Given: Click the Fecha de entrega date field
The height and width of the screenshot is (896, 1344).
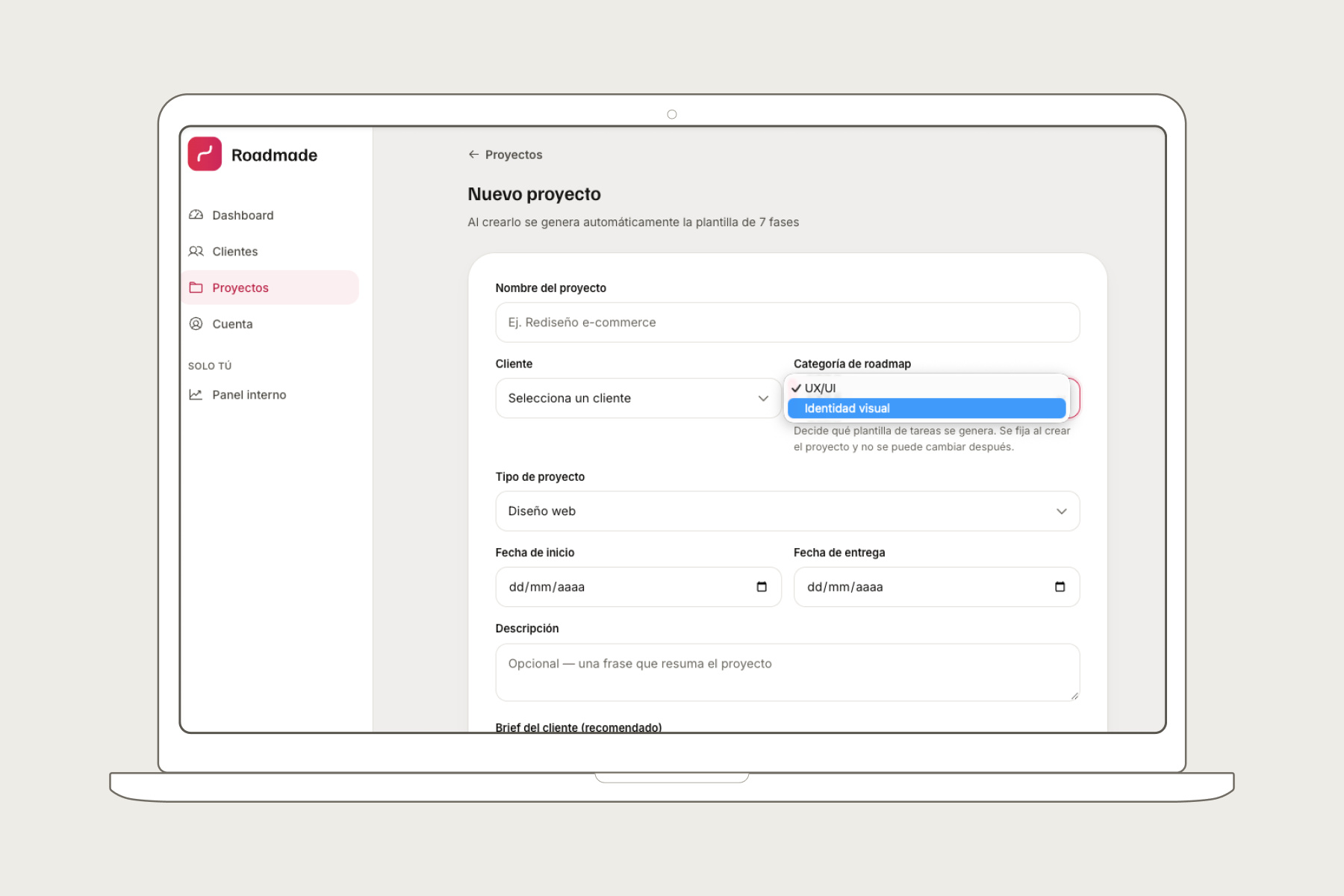Looking at the screenshot, I should tap(936, 587).
